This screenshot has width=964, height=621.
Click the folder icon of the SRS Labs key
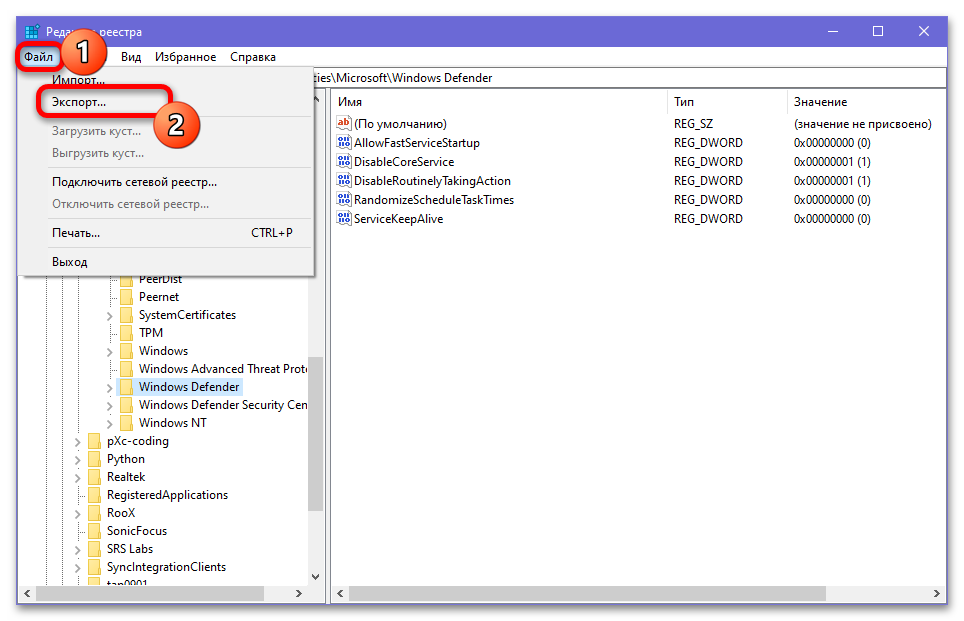[95, 549]
